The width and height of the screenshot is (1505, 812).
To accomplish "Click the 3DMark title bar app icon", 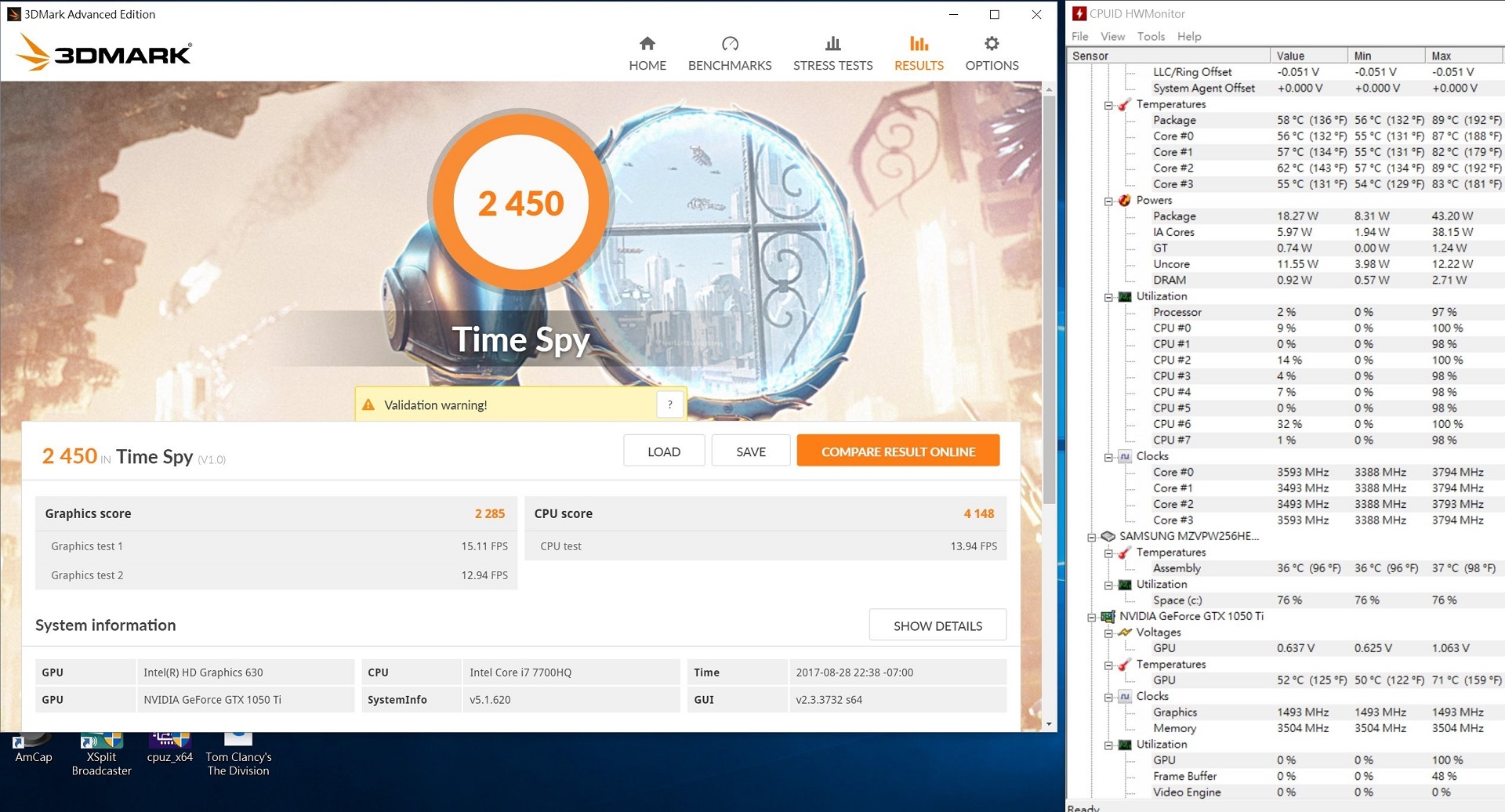I will (13, 14).
